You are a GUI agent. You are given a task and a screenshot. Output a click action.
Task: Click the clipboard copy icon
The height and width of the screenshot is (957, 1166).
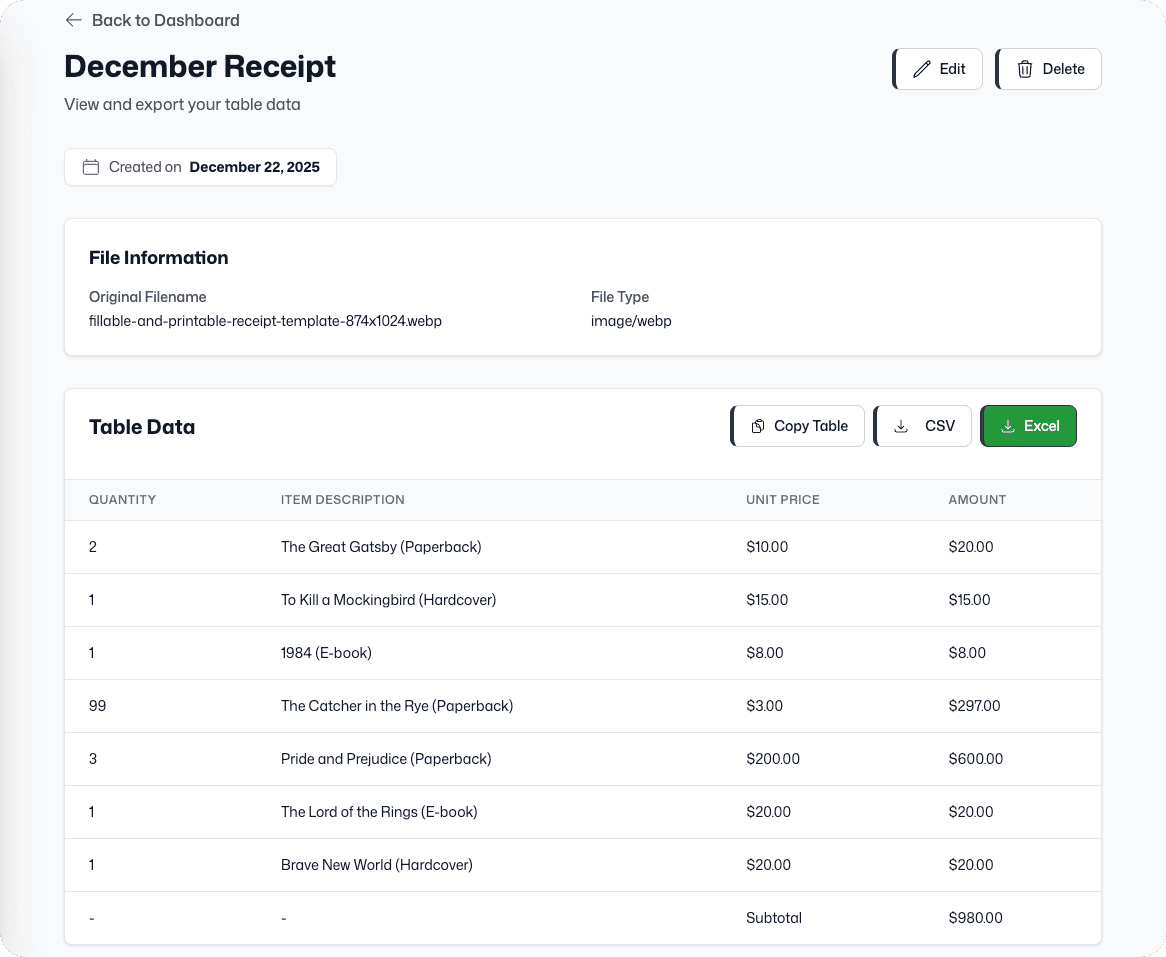758,426
